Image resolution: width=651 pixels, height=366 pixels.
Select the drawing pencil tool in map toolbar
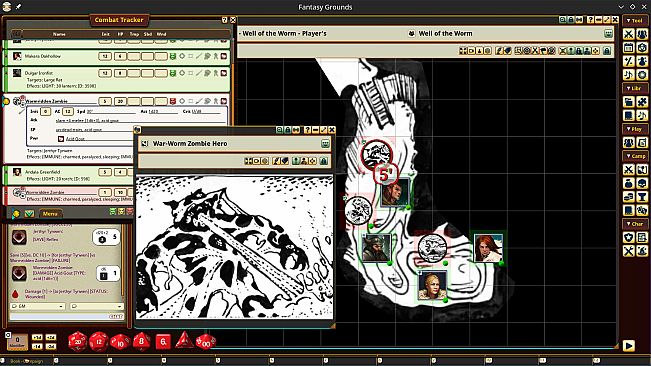pos(499,51)
